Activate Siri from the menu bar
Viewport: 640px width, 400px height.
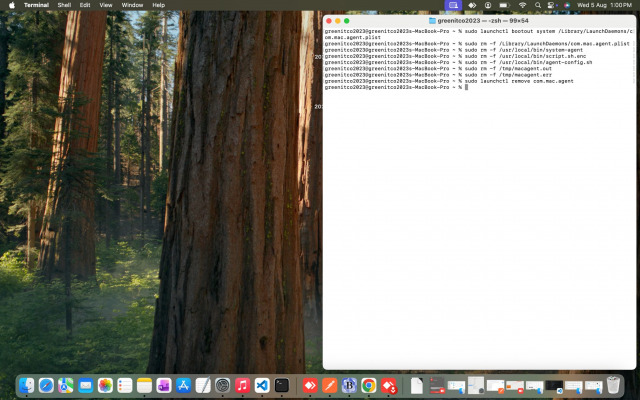(x=567, y=5)
